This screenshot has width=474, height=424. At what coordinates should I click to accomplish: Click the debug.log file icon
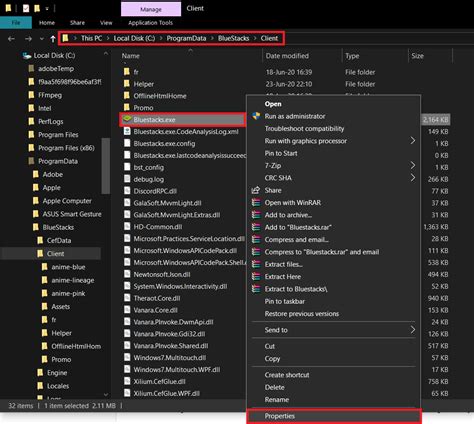coord(127,179)
